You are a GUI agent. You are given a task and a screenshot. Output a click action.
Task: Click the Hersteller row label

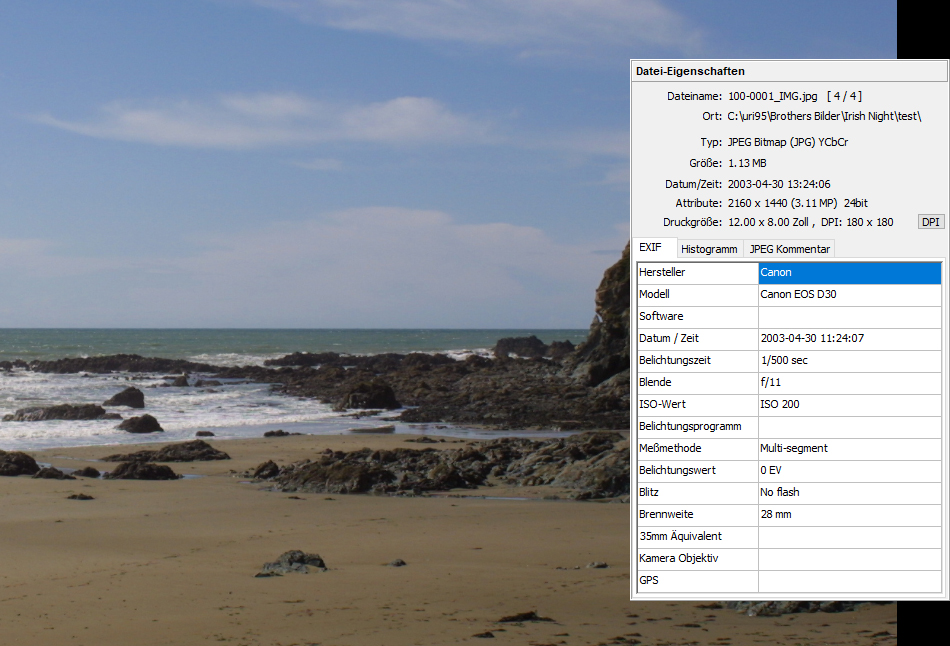coord(697,273)
